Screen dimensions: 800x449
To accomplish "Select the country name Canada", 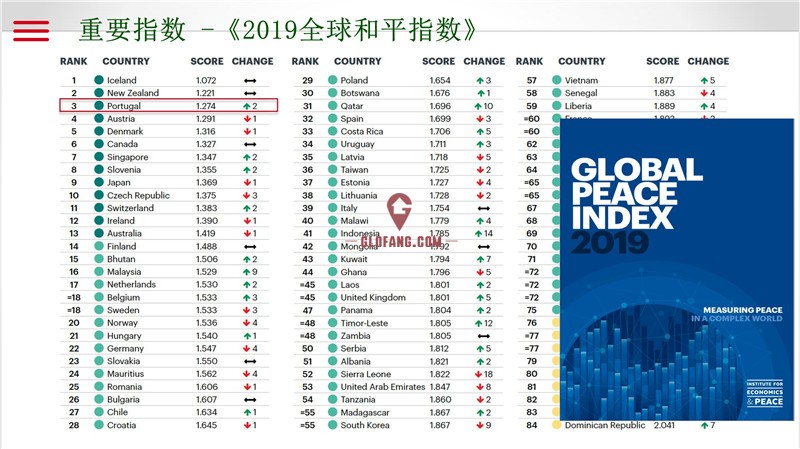I will [122, 144].
